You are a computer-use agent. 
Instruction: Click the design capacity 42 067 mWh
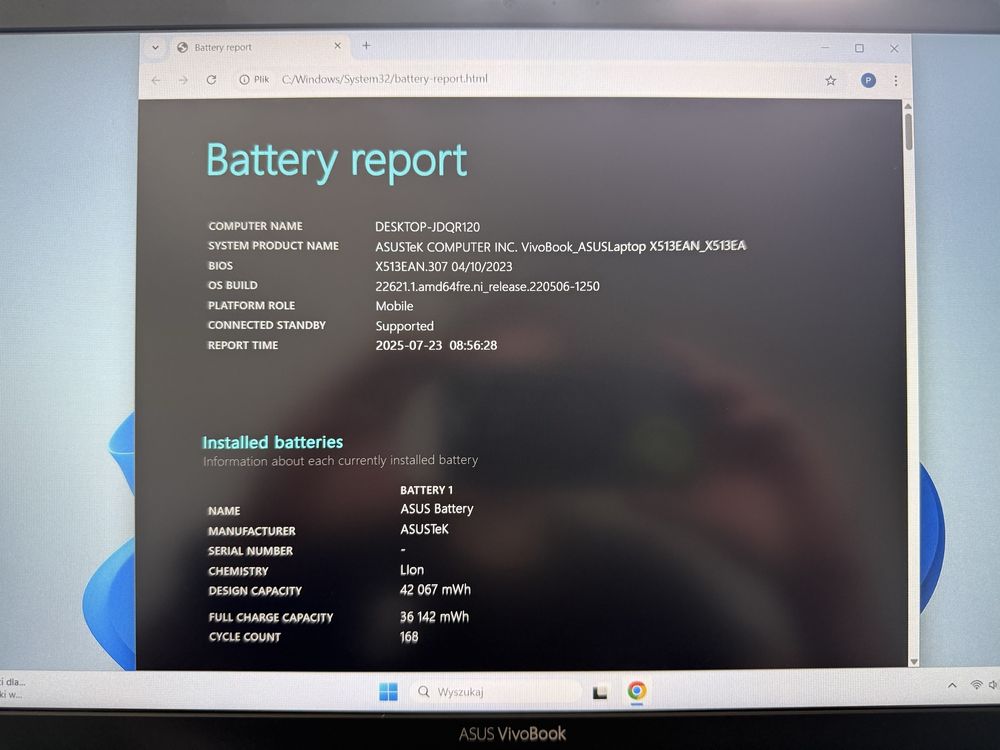pos(435,590)
